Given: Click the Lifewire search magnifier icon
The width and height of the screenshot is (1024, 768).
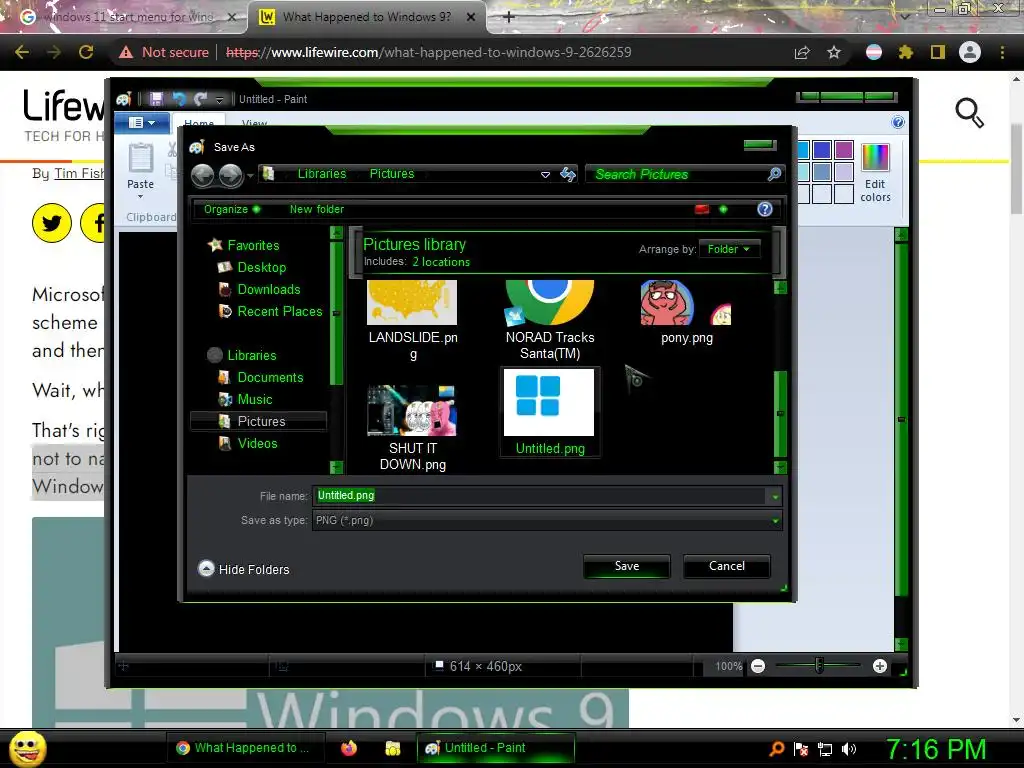Looking at the screenshot, I should point(969,113).
